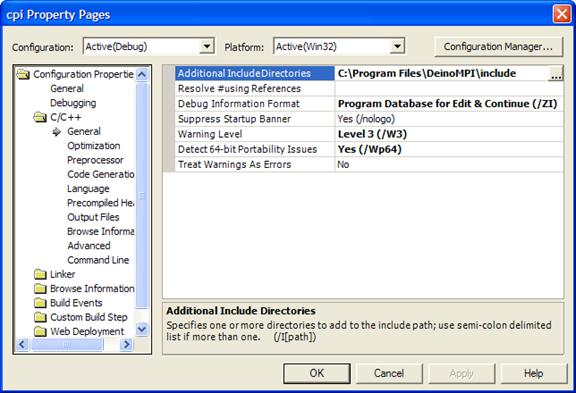
Task: Select the Resolve #using References property
Action: pos(255,89)
